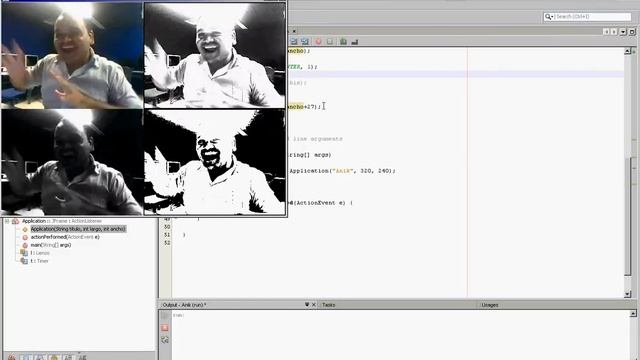Close the Output panel tab

[314, 304]
